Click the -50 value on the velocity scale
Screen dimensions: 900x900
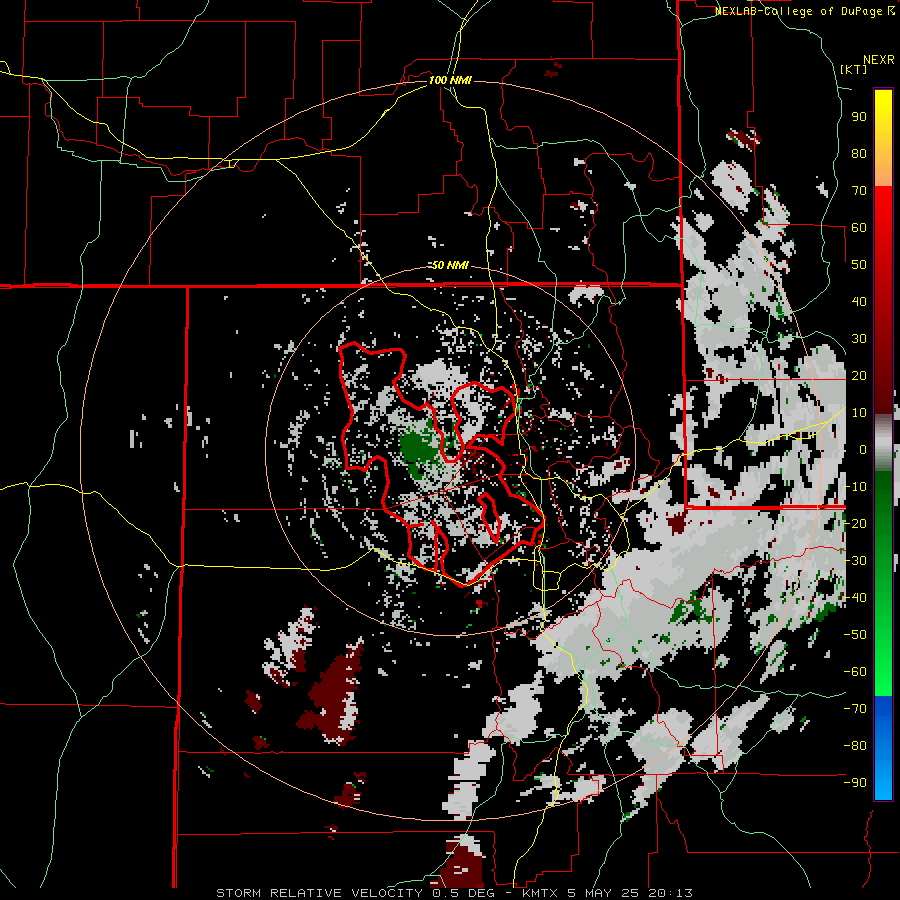pos(855,635)
